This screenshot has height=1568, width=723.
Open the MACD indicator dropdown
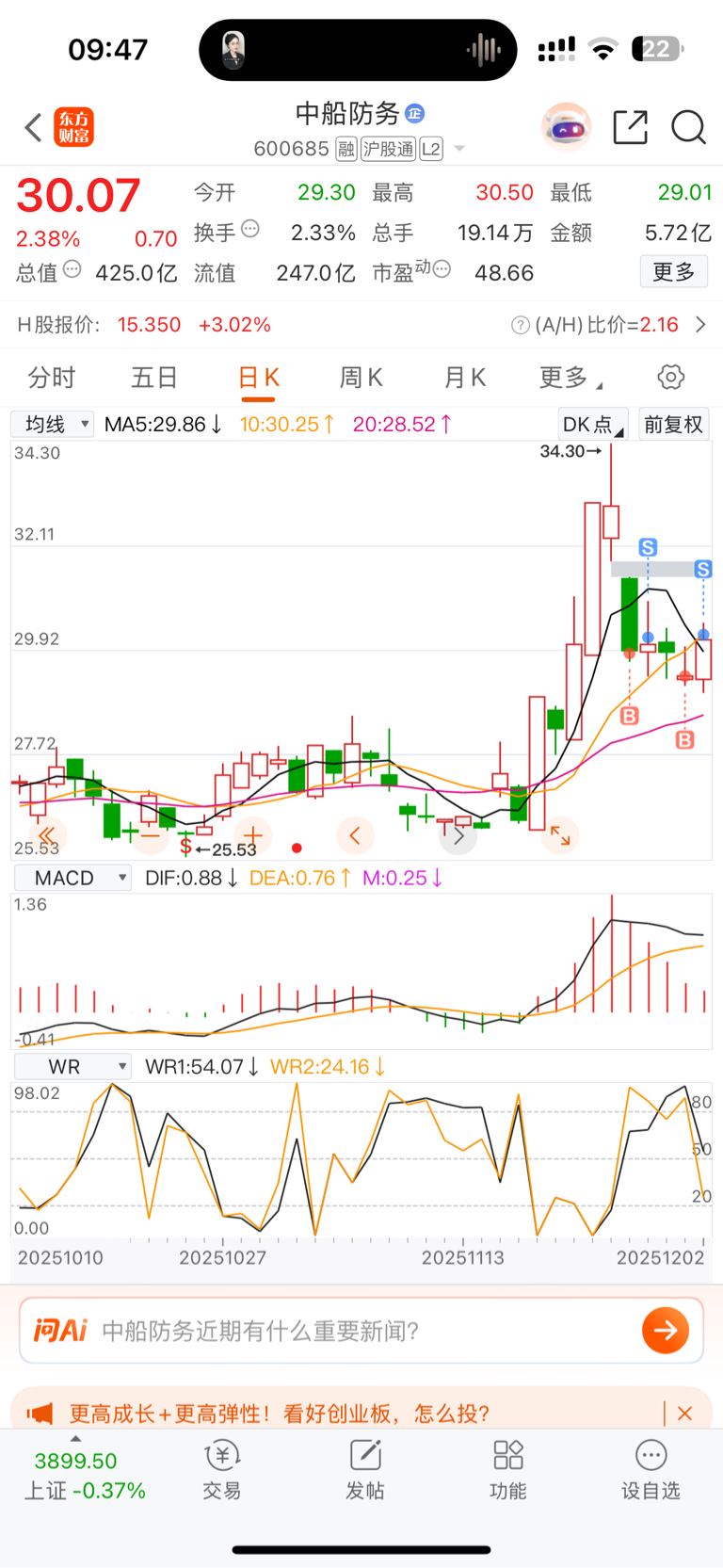click(73, 878)
